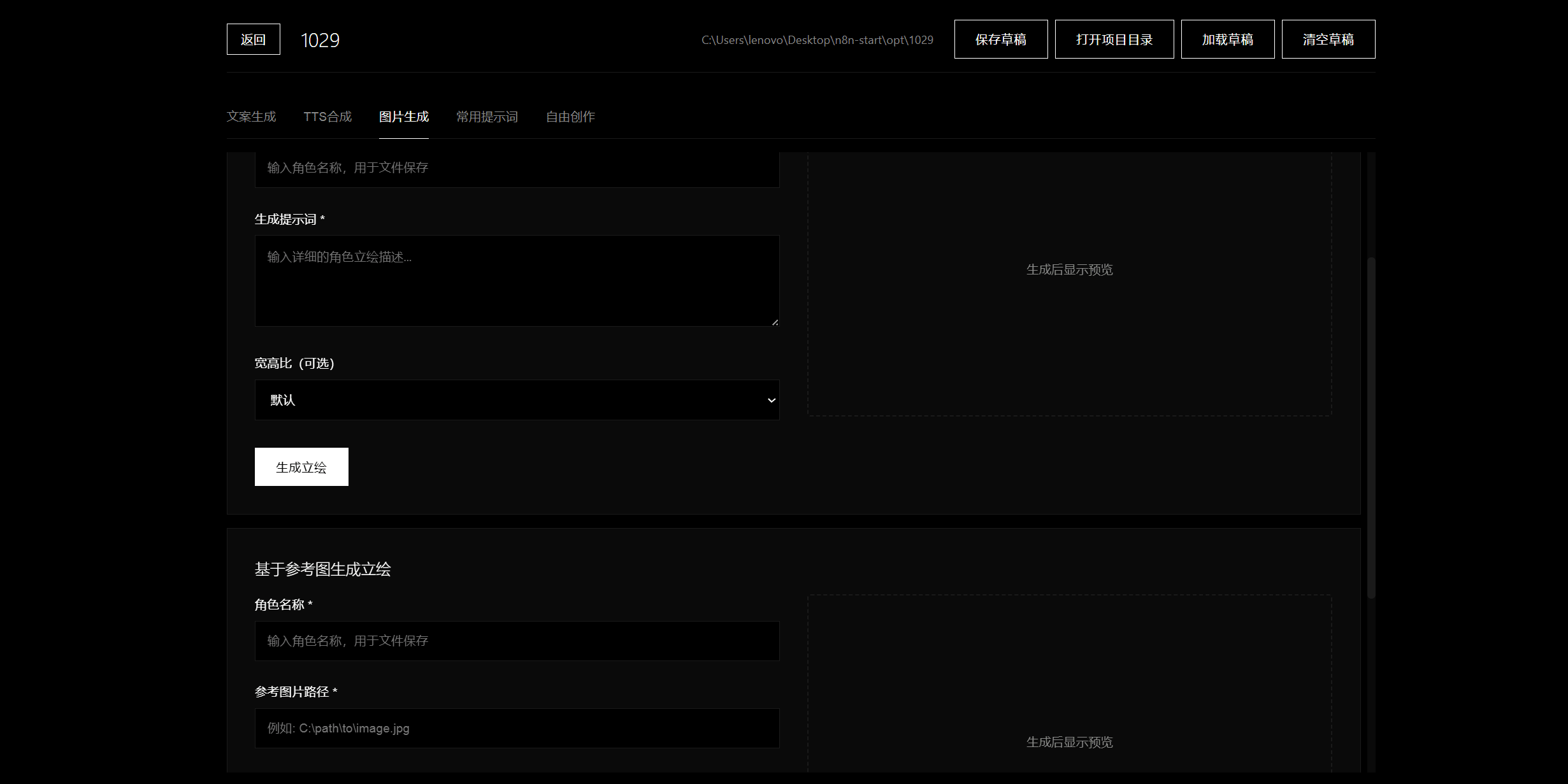Click the 宽高比 (可选) label
1568x784 pixels.
[x=294, y=363]
